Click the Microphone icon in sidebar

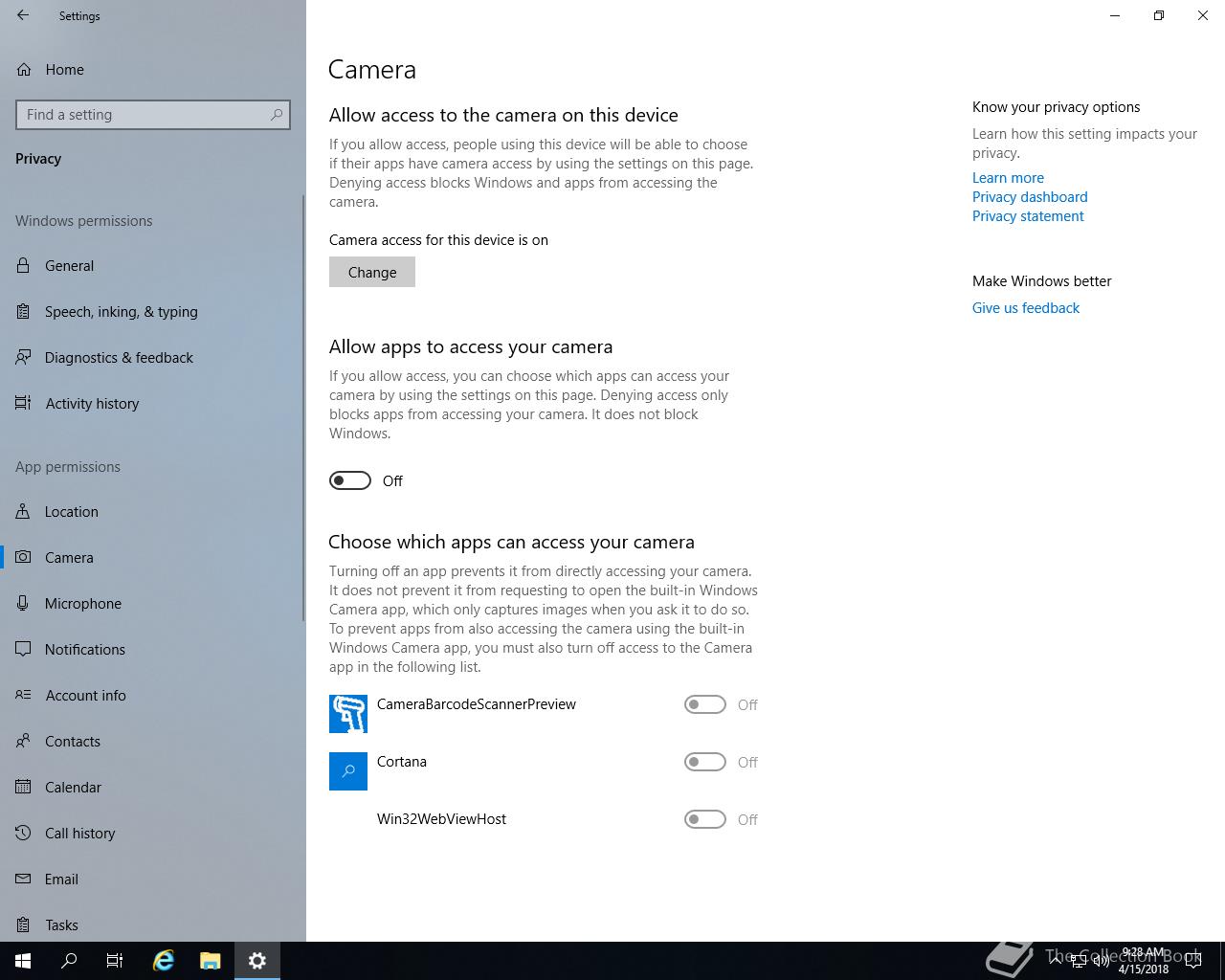(x=24, y=603)
